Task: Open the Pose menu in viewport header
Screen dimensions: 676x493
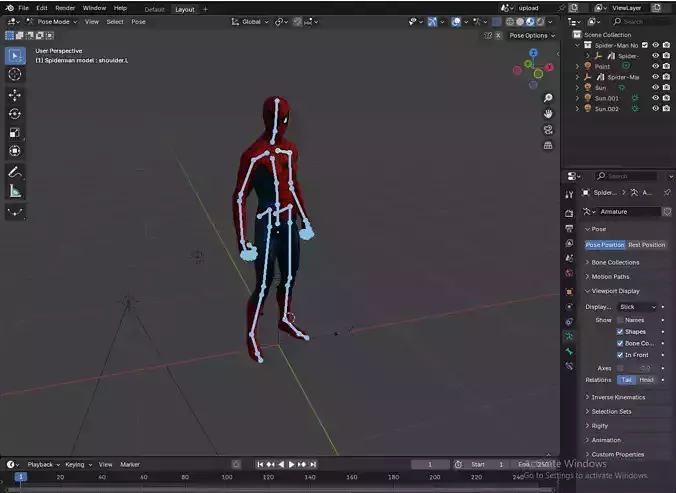Action: pyautogui.click(x=138, y=22)
